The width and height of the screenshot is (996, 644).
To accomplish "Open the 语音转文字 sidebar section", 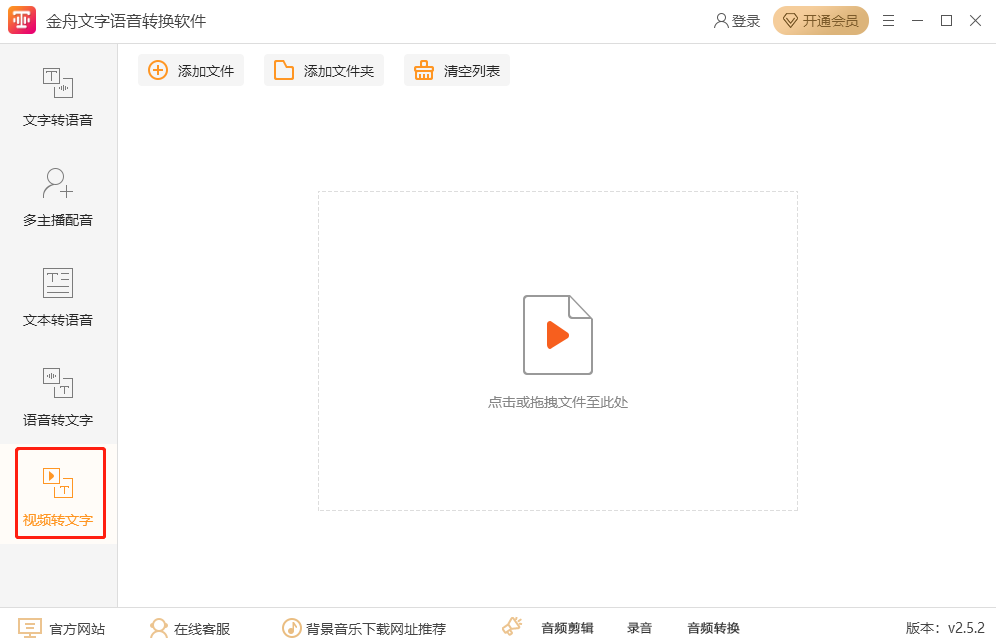I will 58,395.
